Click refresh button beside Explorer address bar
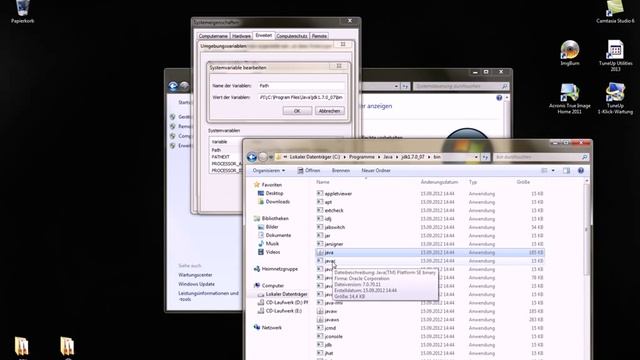The image size is (640, 360). [485, 157]
